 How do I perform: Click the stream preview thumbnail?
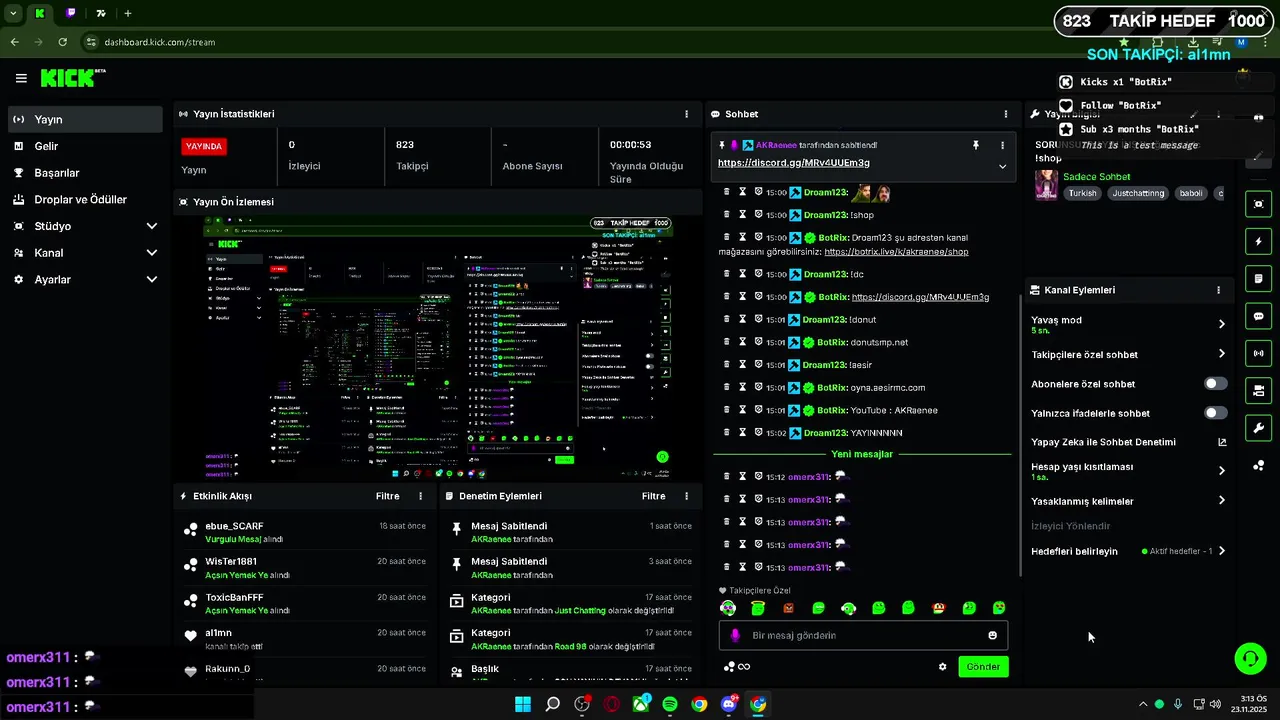(x=436, y=347)
